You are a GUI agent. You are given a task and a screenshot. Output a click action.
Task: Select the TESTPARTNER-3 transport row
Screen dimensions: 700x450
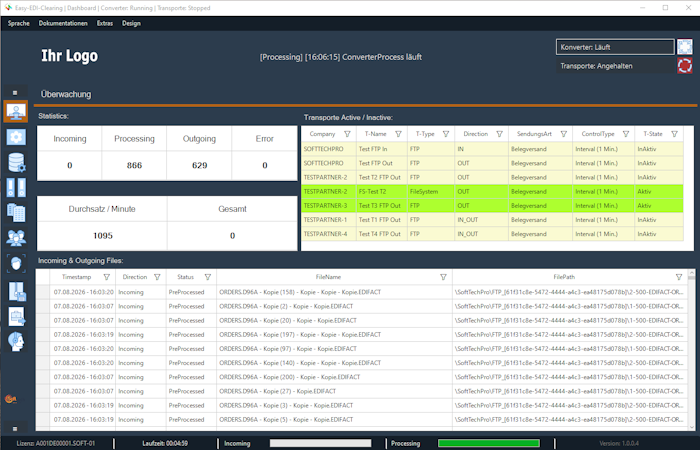492,205
